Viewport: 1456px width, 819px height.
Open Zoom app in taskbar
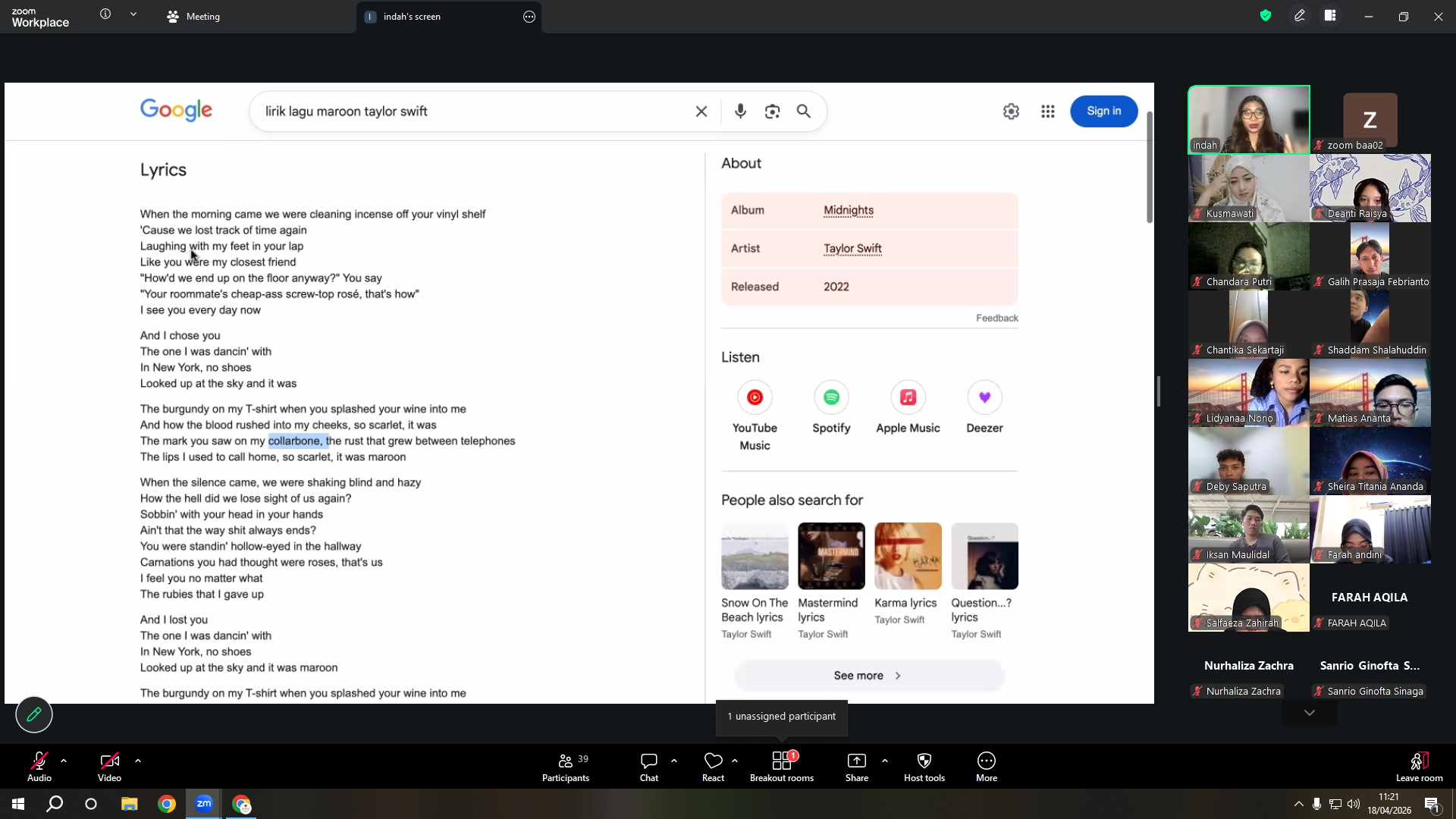[x=204, y=804]
